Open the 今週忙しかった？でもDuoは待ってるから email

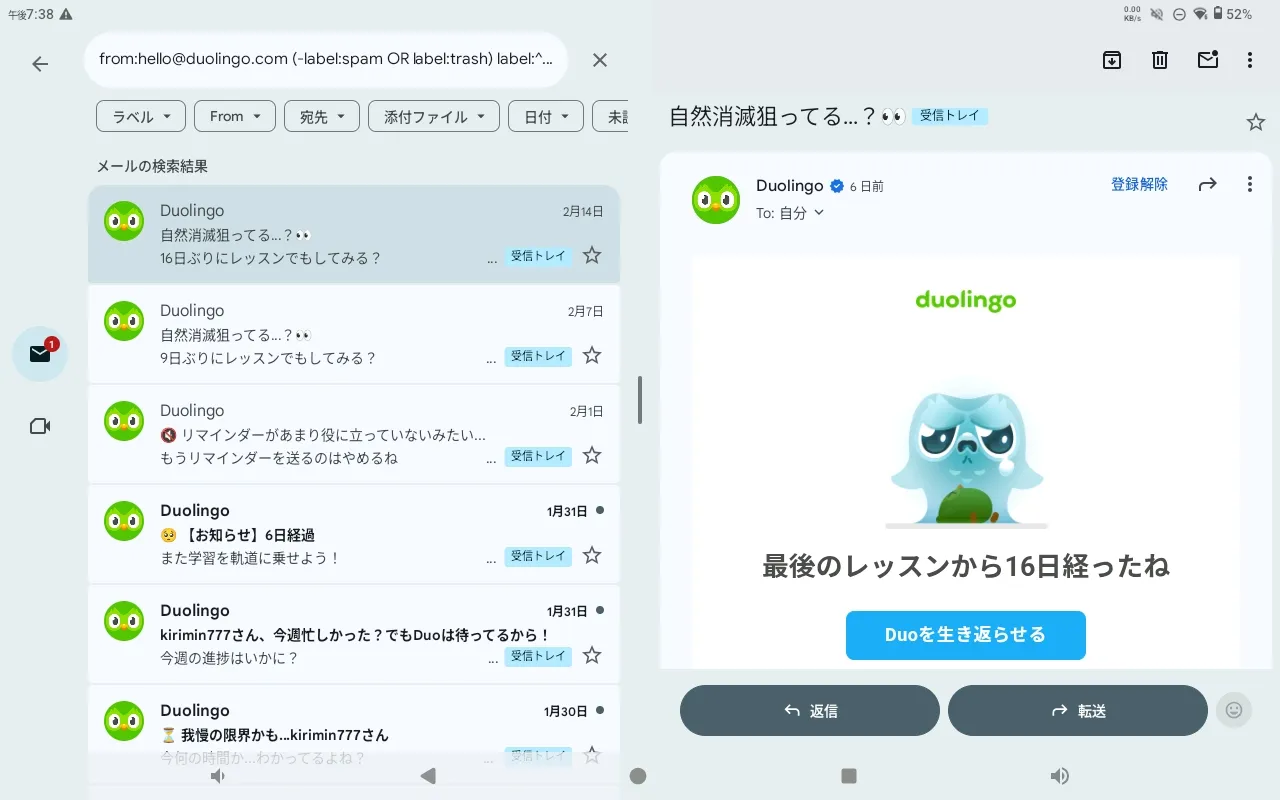(x=354, y=634)
